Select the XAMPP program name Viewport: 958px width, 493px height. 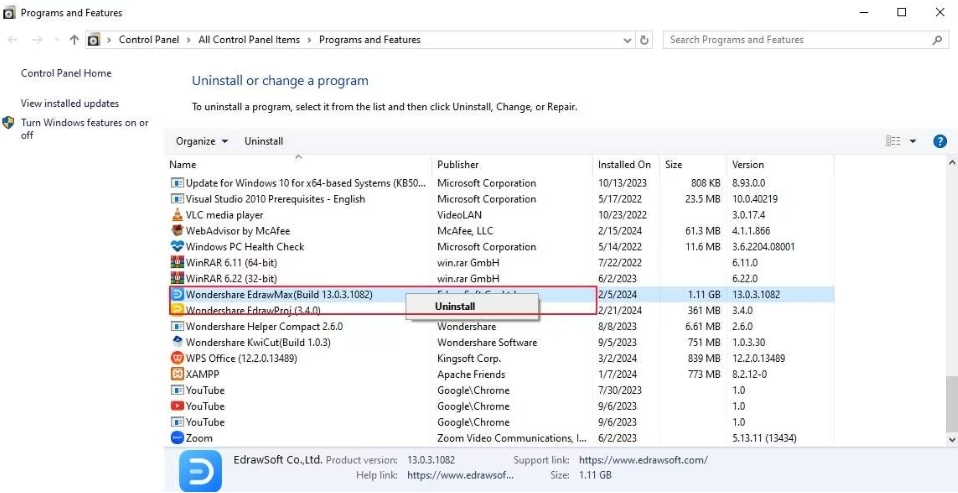[202, 374]
